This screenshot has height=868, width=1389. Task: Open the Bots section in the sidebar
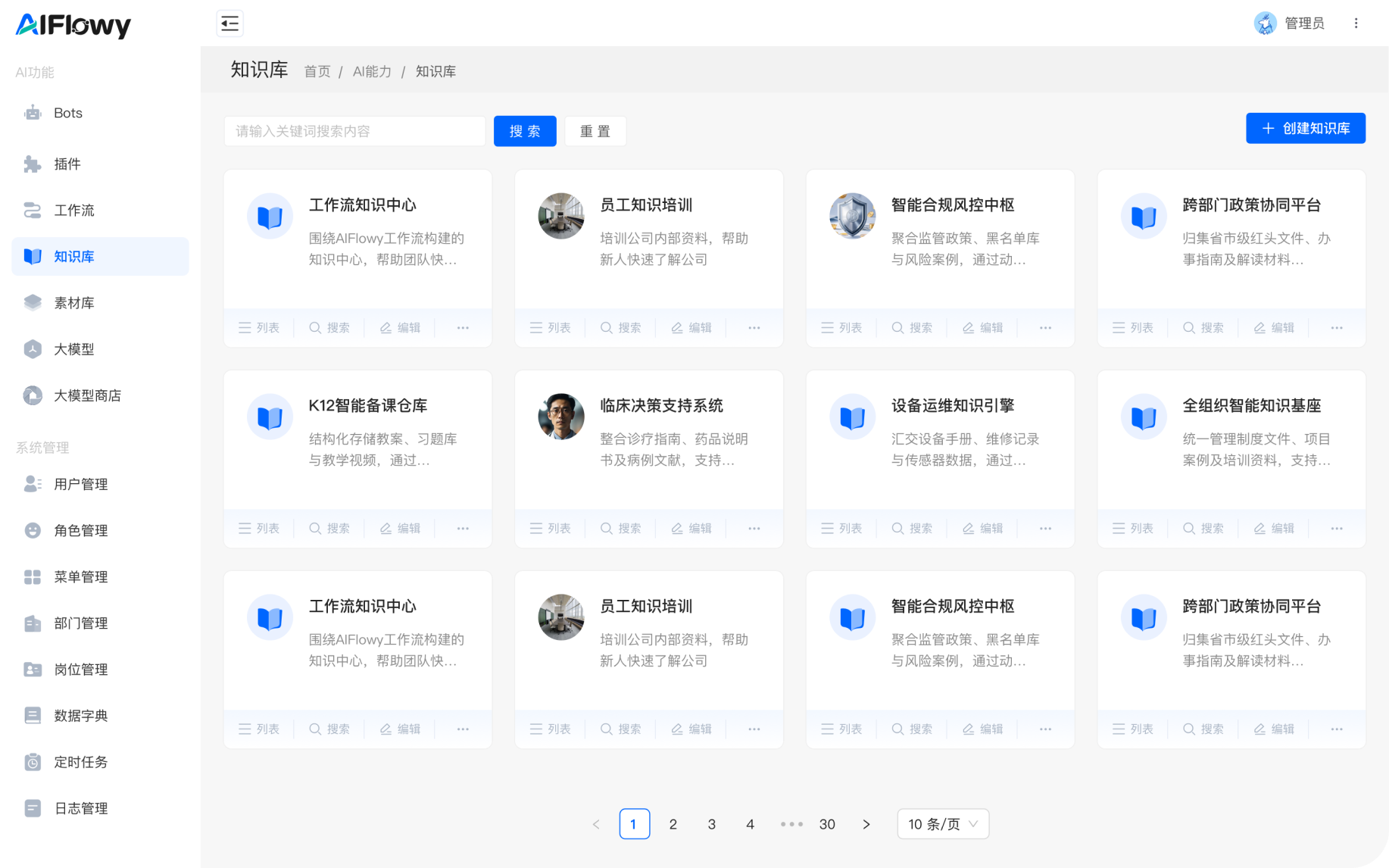click(x=67, y=112)
